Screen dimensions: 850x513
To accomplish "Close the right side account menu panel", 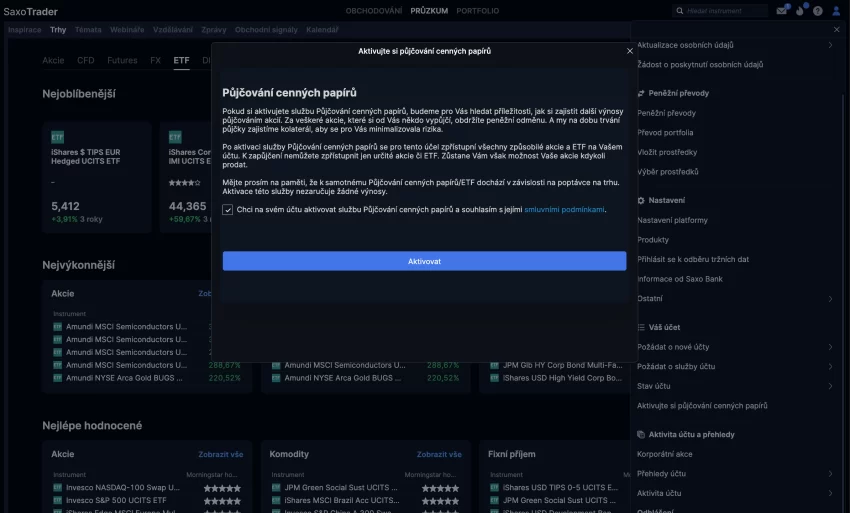I will coord(836,29).
